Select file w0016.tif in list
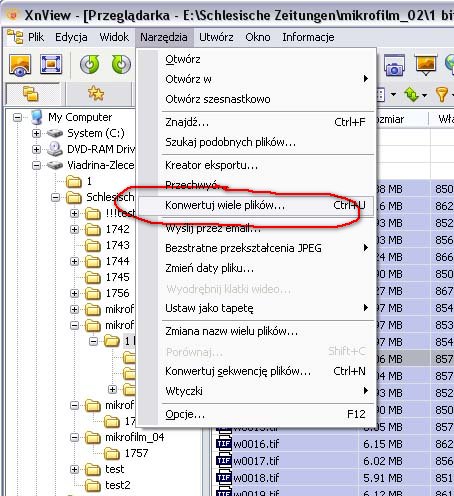 [x=256, y=444]
